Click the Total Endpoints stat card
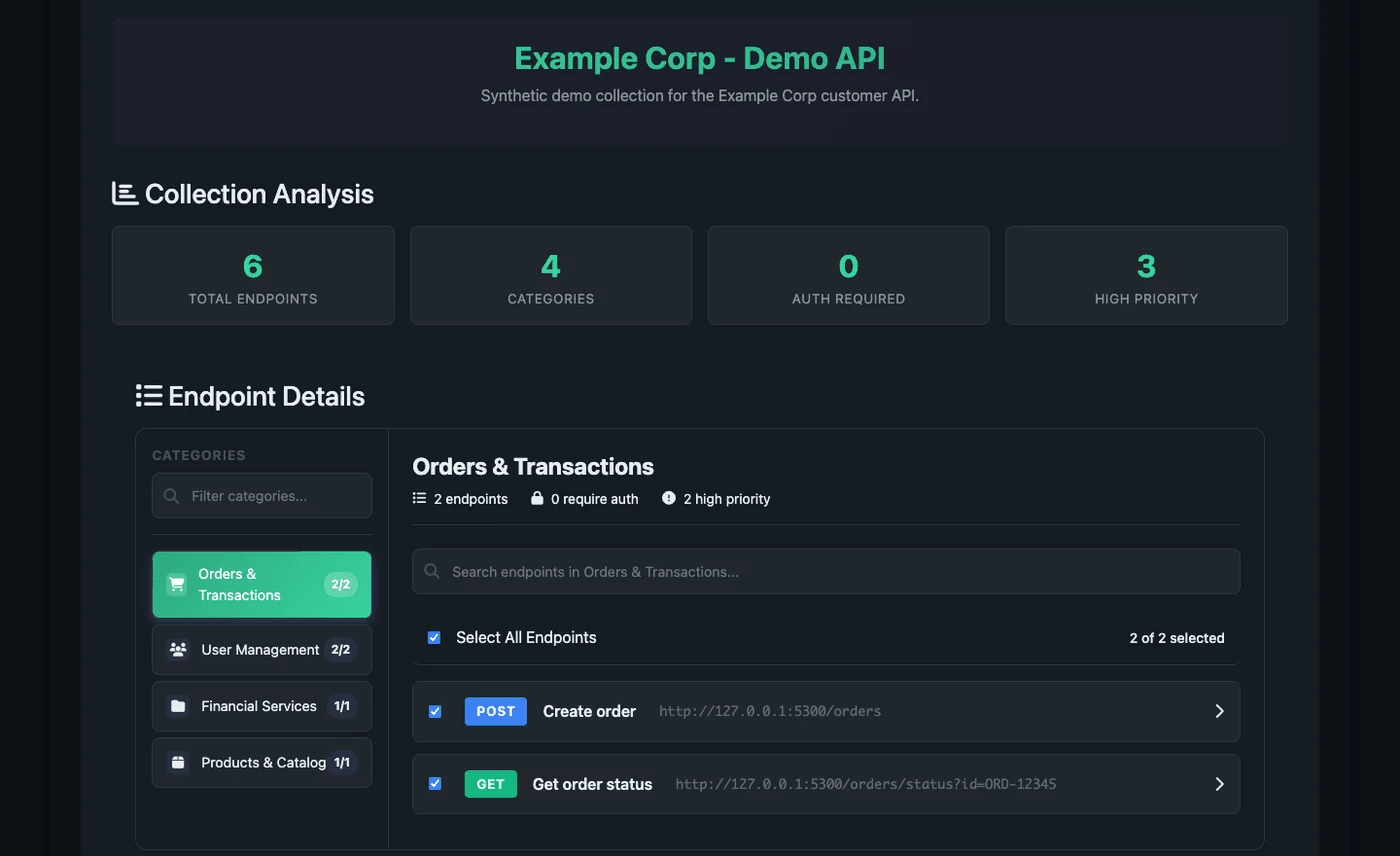 pyautogui.click(x=253, y=275)
